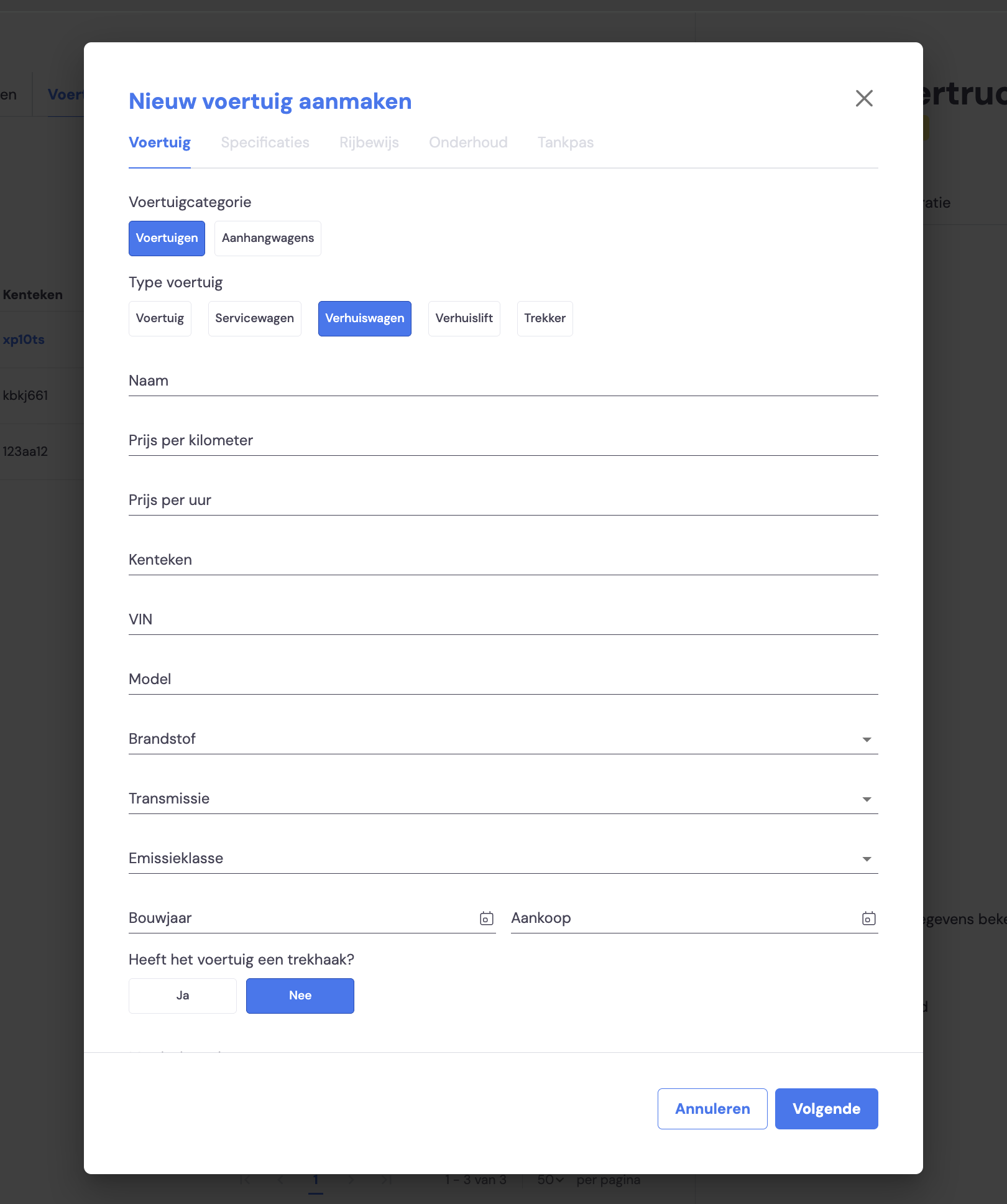Select Verhuislift vehicle type
Image resolution: width=1007 pixels, height=1204 pixels.
[464, 318]
